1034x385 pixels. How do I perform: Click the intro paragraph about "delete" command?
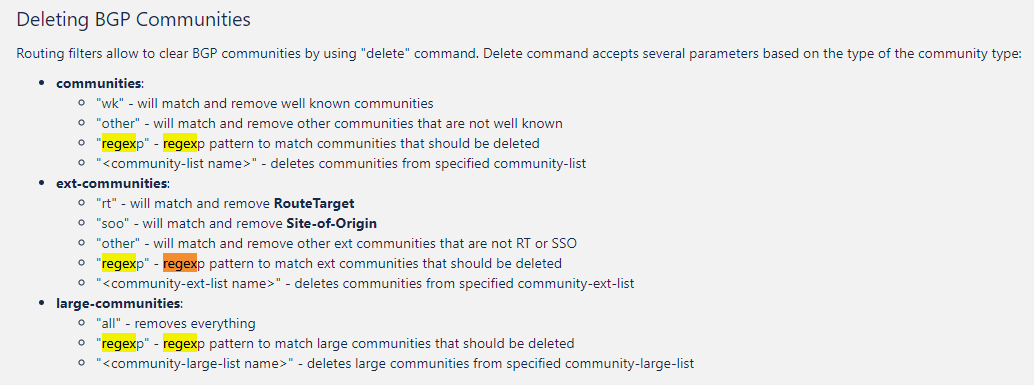click(519, 54)
